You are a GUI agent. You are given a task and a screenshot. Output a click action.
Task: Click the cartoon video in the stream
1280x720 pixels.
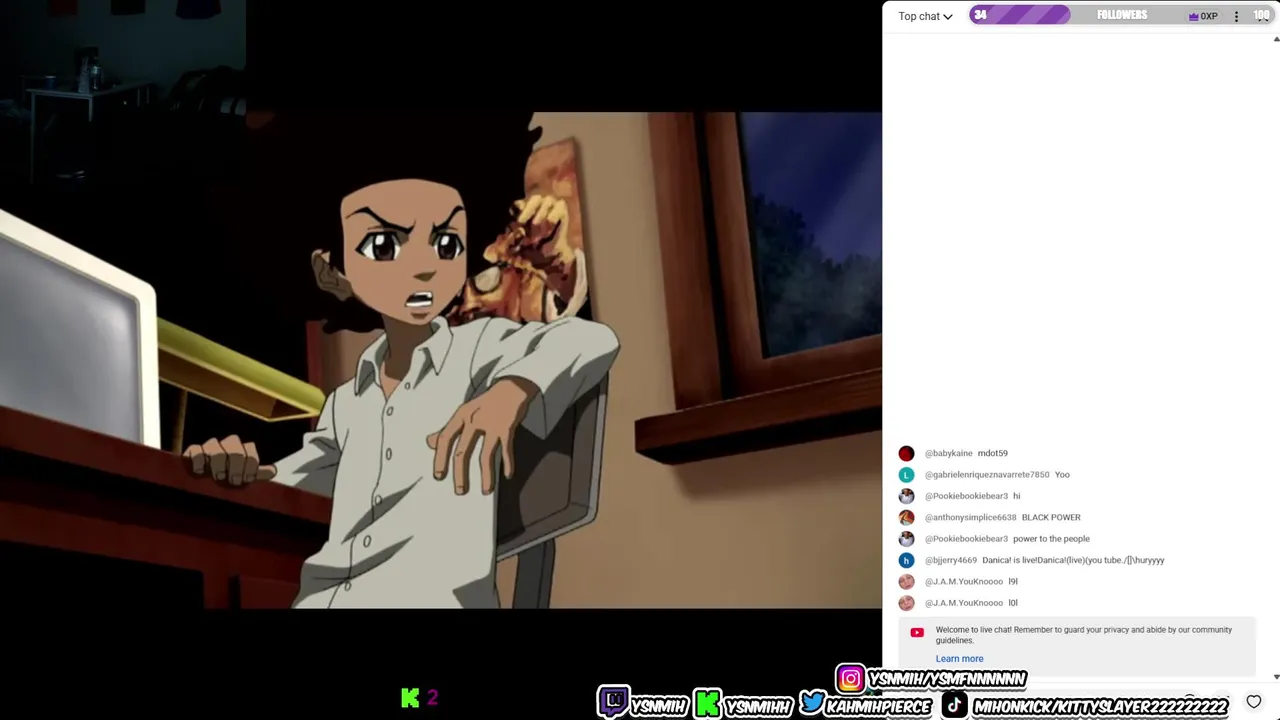click(441, 360)
